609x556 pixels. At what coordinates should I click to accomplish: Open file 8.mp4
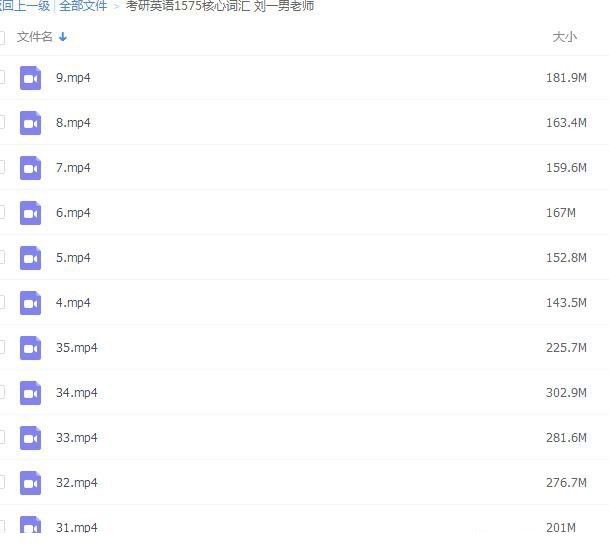pos(73,123)
